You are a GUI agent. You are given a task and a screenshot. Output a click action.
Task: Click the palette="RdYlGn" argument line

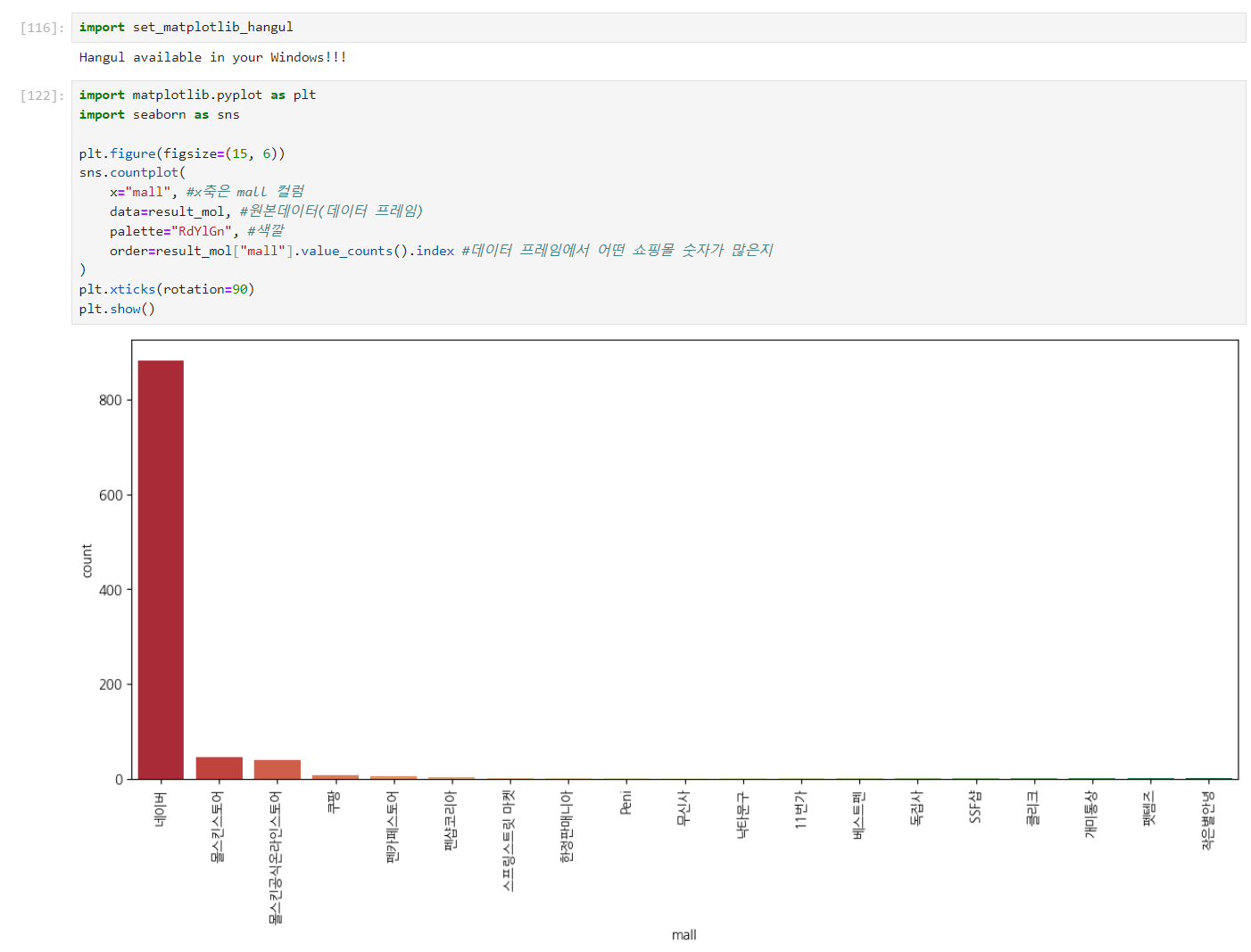tap(196, 231)
